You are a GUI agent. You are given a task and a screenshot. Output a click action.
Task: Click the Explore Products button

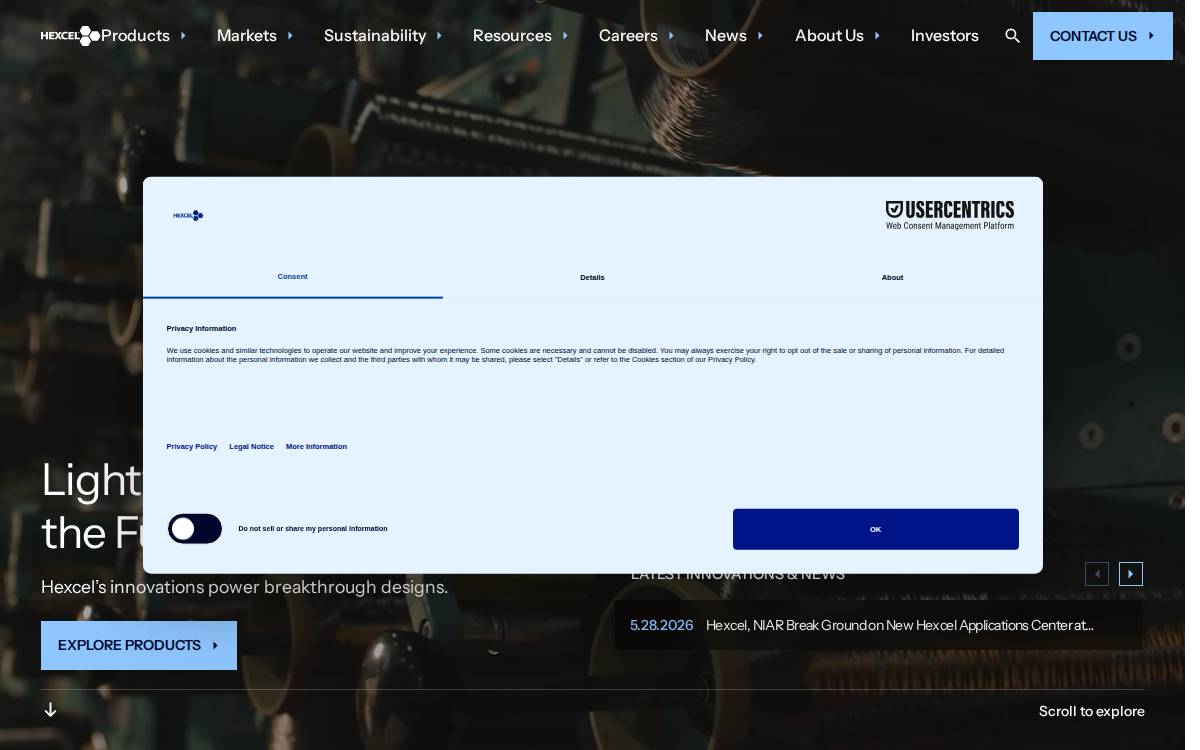click(x=139, y=645)
